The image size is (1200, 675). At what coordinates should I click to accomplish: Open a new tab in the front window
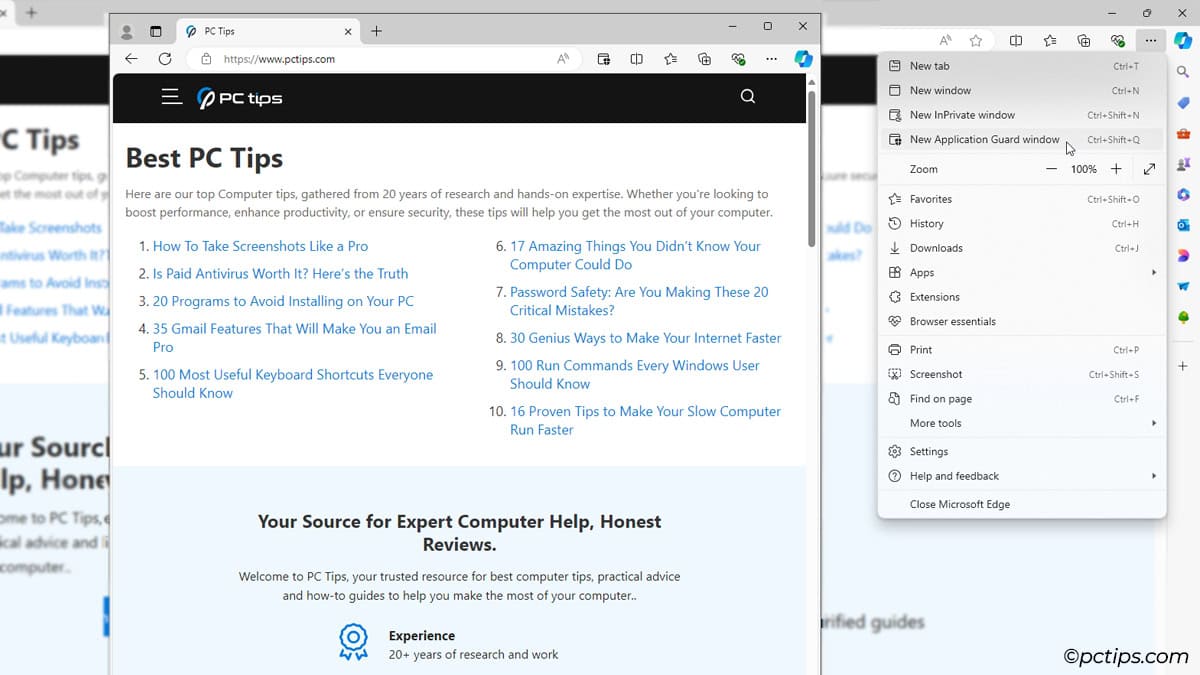pos(376,31)
